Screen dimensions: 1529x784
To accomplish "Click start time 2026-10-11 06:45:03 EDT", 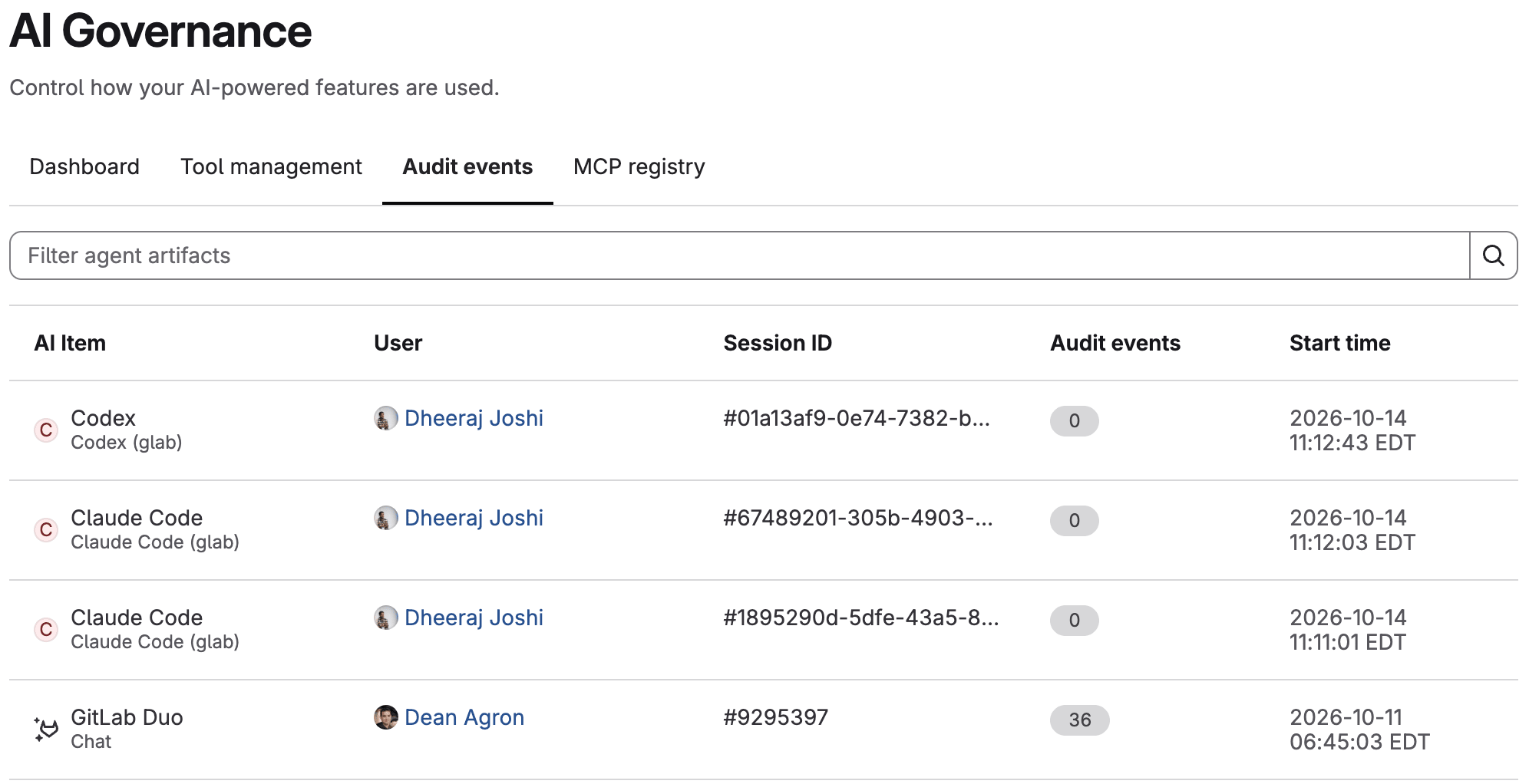I will coord(1359,730).
